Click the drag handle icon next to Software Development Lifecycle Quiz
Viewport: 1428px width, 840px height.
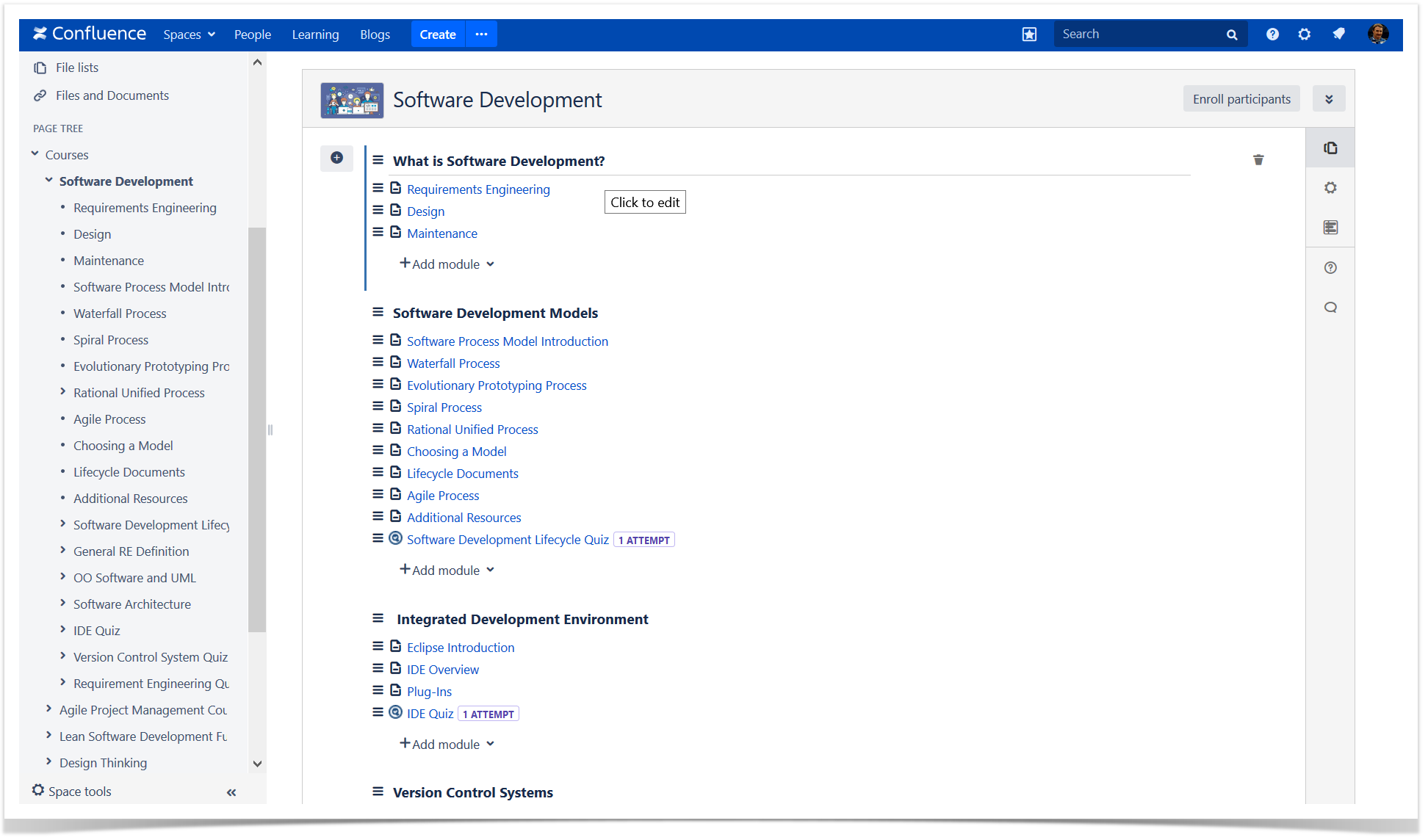click(x=379, y=539)
